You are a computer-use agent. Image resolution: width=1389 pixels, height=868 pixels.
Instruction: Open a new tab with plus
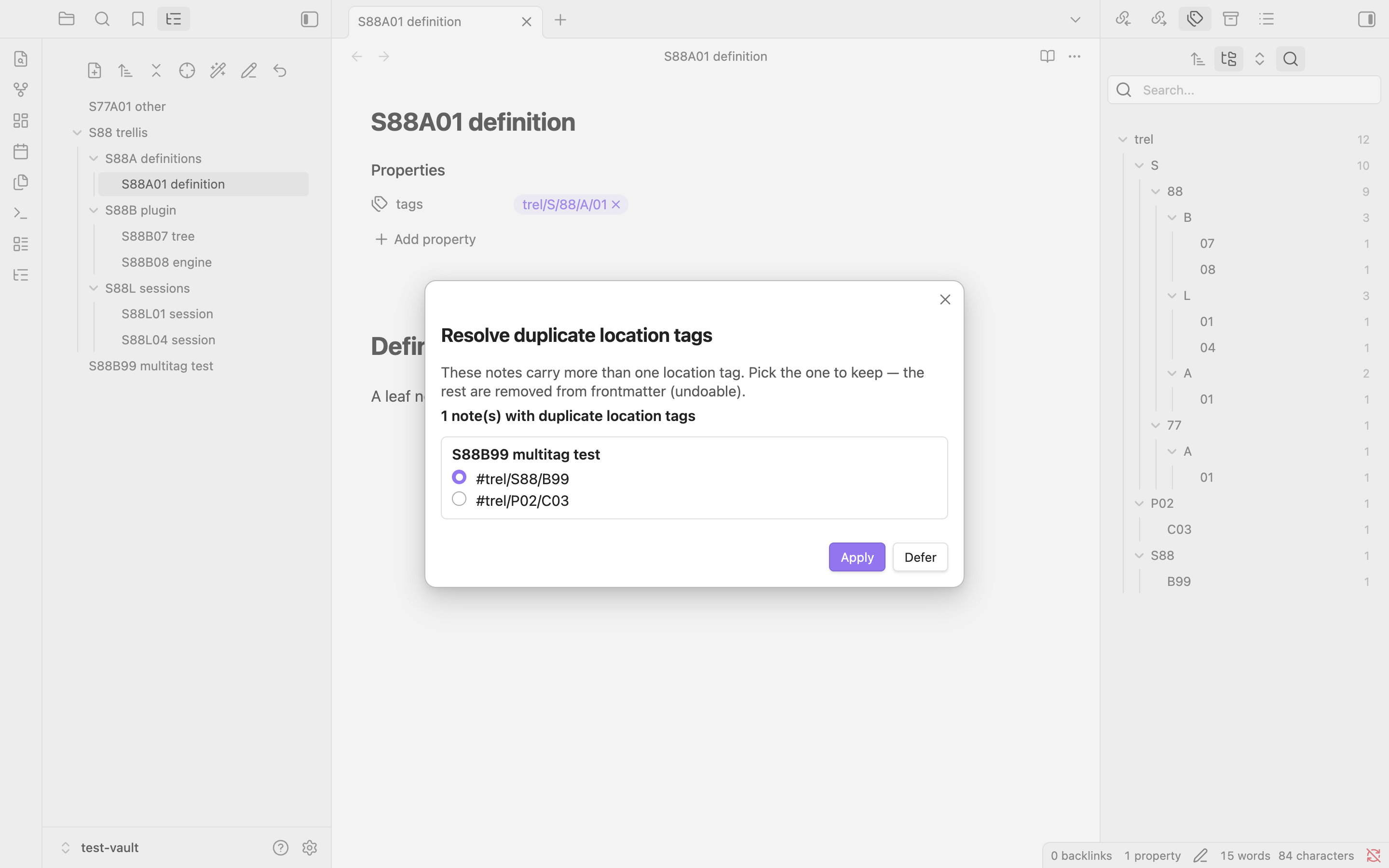click(560, 20)
